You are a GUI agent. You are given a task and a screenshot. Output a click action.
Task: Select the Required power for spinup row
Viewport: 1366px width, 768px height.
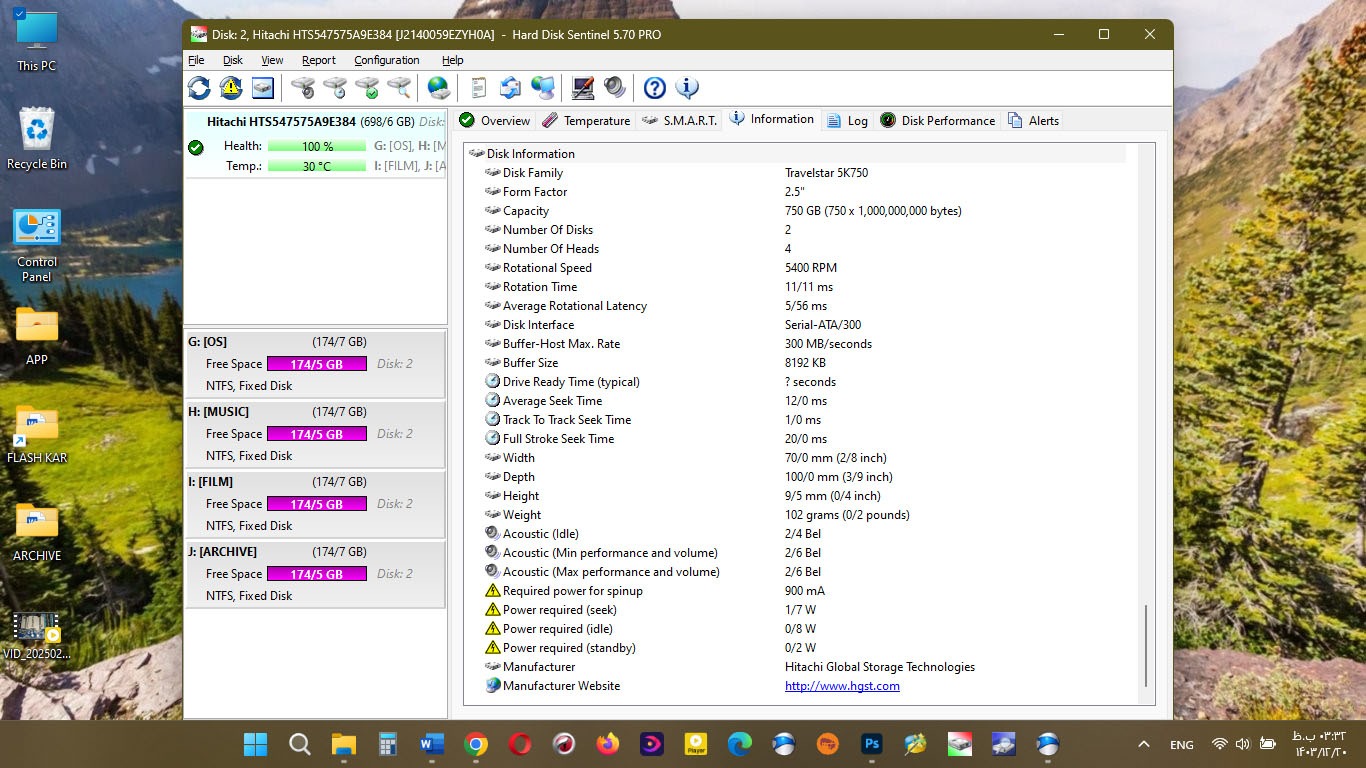[x=803, y=591]
